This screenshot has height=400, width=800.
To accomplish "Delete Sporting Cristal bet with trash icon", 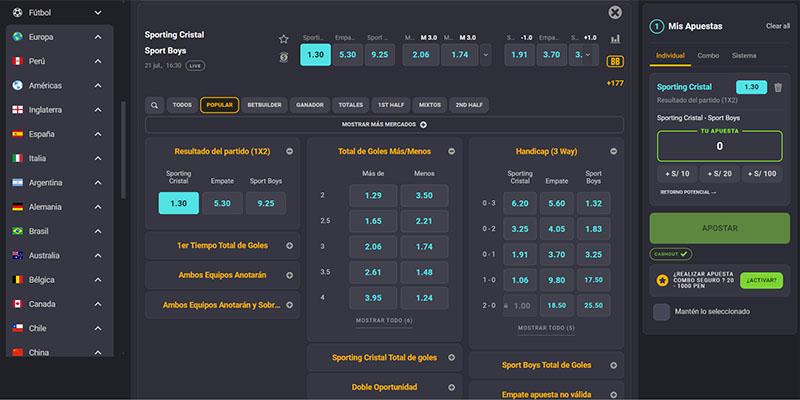I will point(778,87).
